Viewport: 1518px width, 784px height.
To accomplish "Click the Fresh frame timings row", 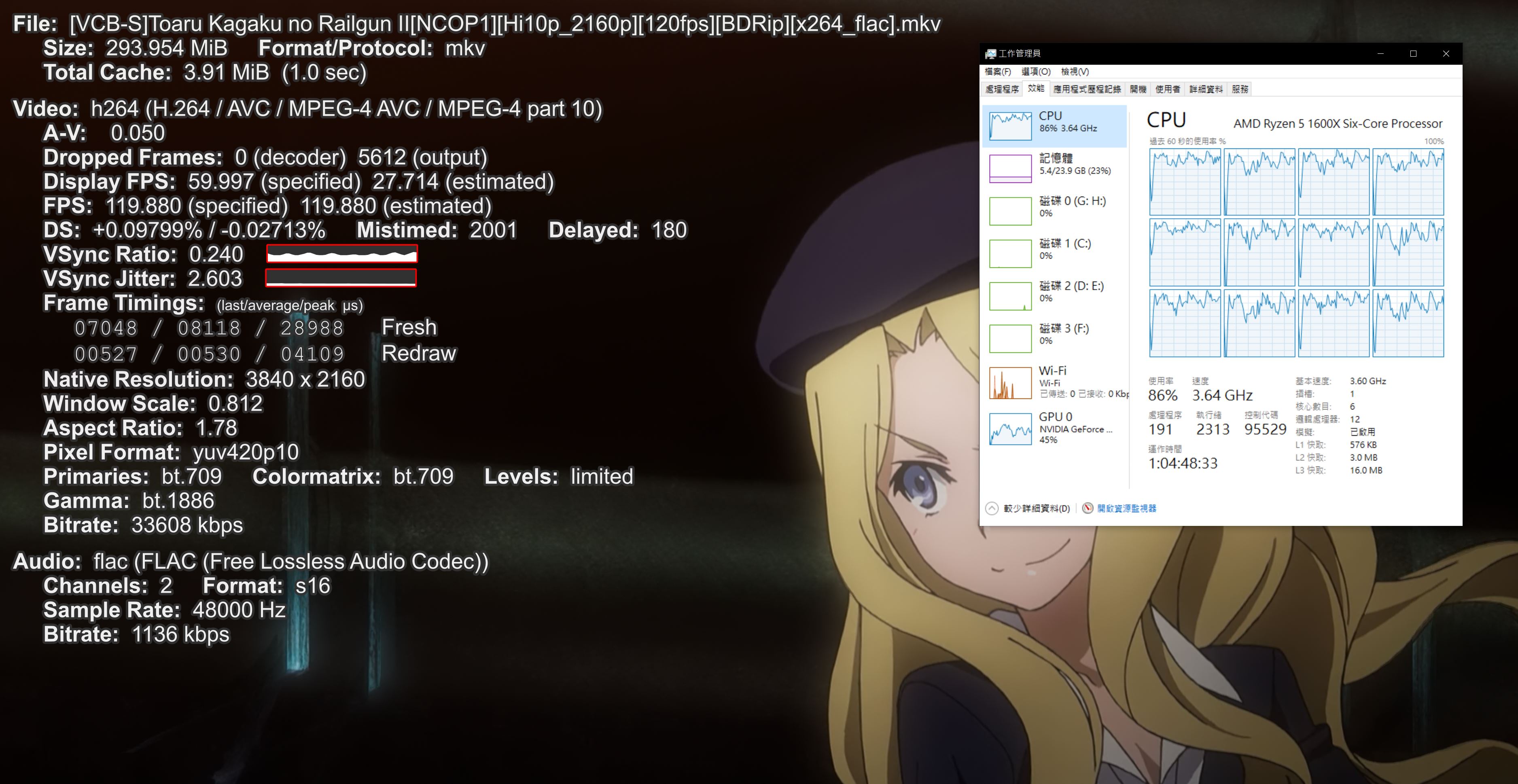I will point(256,328).
